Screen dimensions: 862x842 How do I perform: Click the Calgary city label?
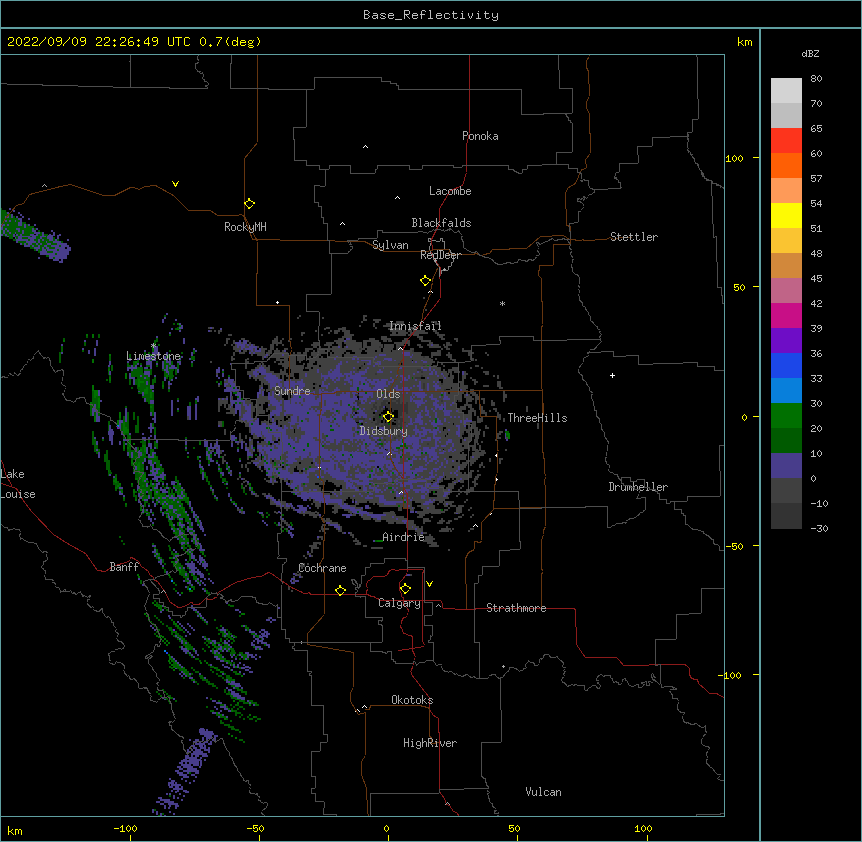coord(399,603)
